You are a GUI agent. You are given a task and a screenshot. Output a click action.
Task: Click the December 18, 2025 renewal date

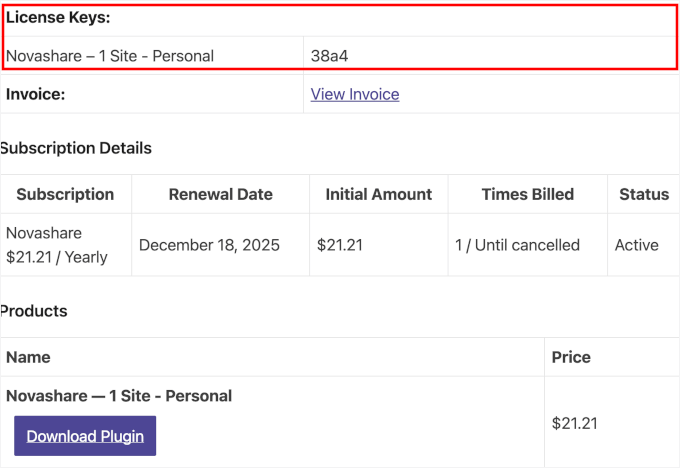coord(209,245)
